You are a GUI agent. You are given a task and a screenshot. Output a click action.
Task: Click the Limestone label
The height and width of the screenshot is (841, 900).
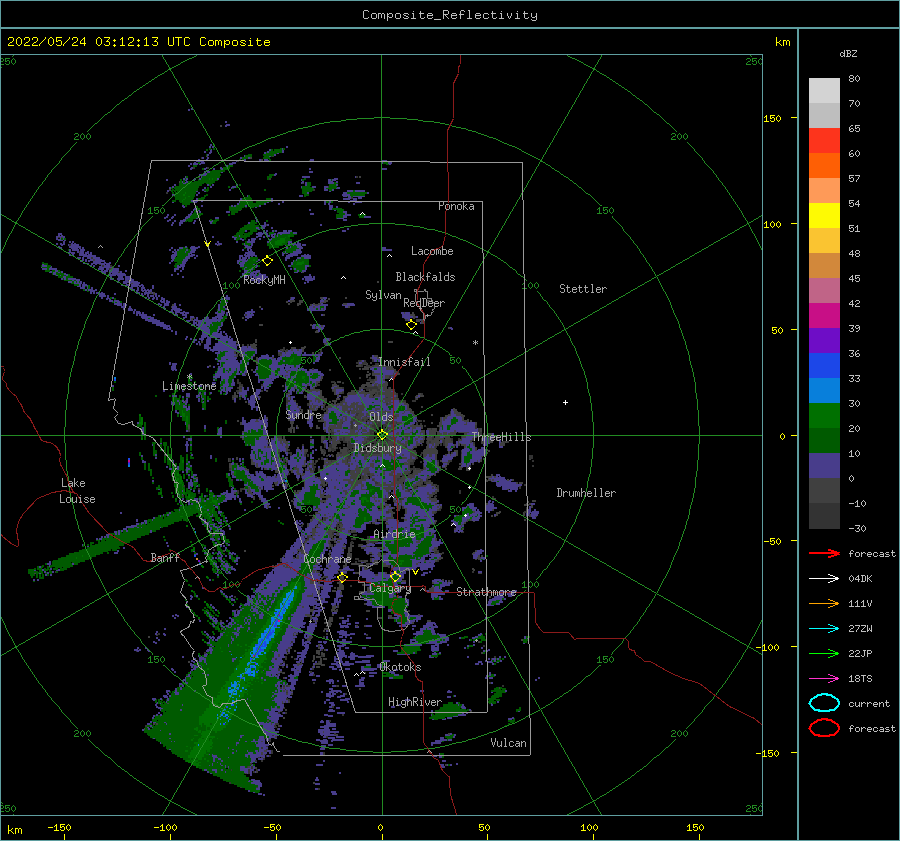(189, 386)
